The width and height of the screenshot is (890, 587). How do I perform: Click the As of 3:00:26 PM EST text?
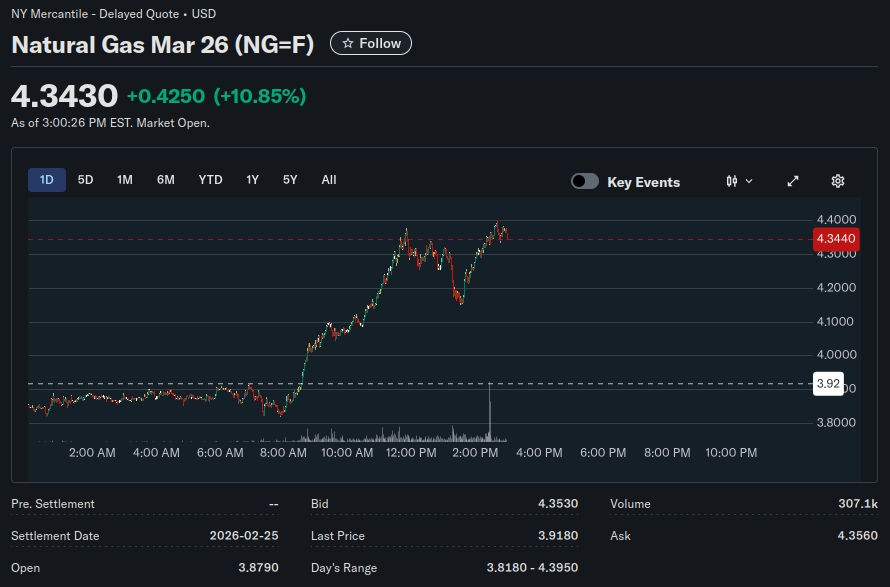click(72, 123)
